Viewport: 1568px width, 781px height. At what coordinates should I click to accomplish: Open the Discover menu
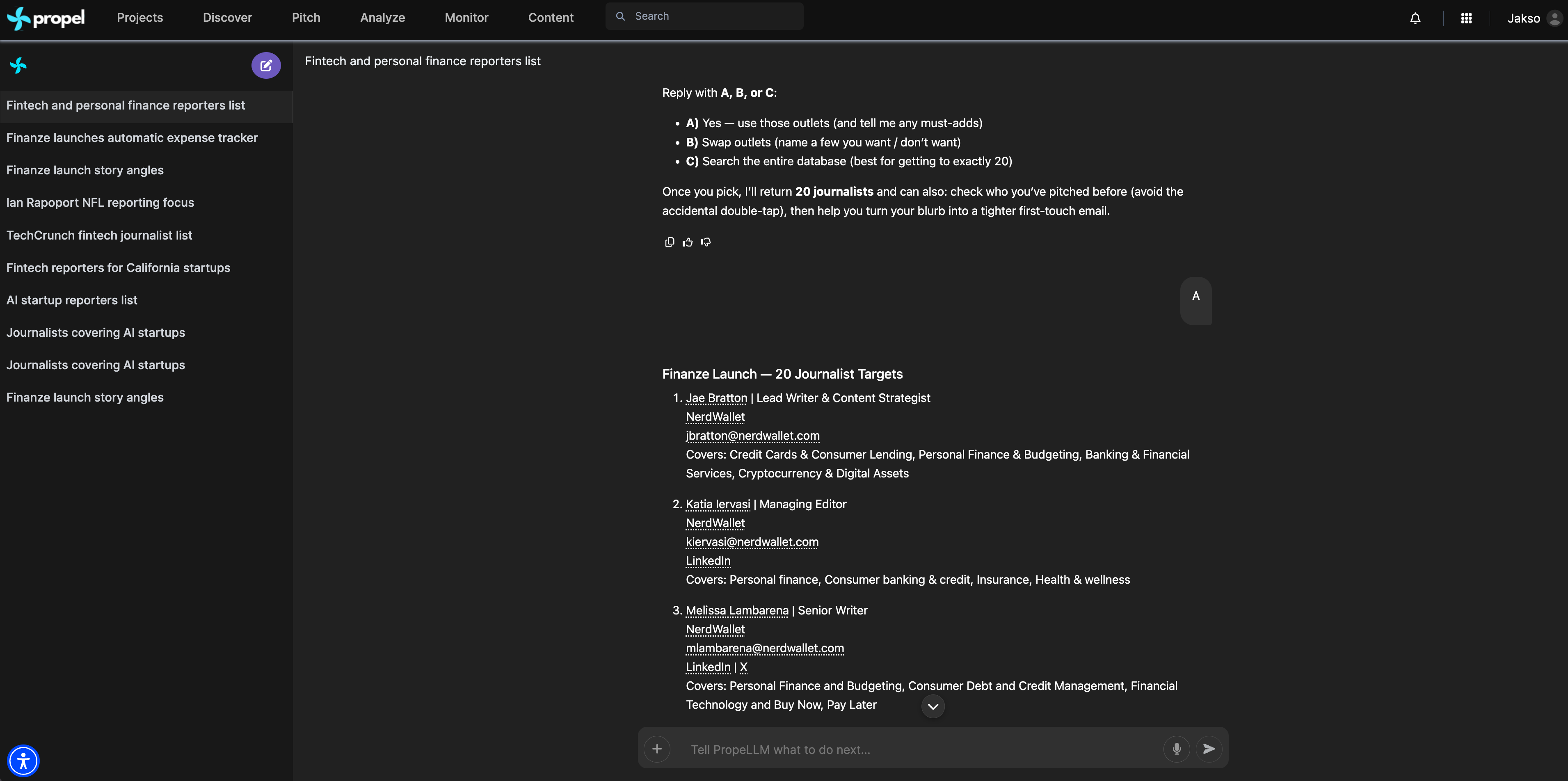pos(227,18)
